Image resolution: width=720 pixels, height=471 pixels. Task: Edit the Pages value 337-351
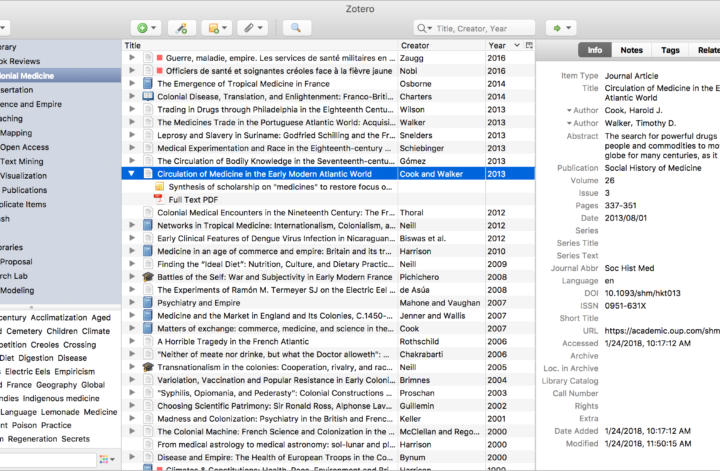point(620,205)
